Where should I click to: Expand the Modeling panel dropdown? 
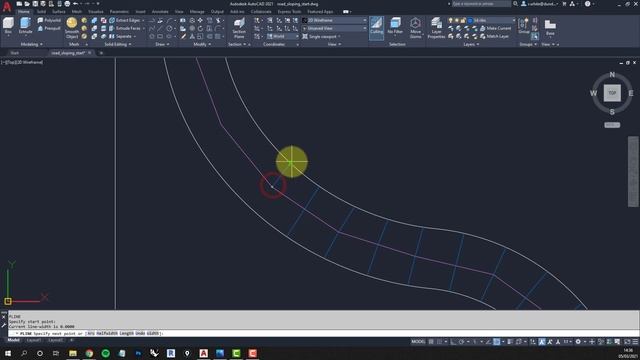pos(31,44)
